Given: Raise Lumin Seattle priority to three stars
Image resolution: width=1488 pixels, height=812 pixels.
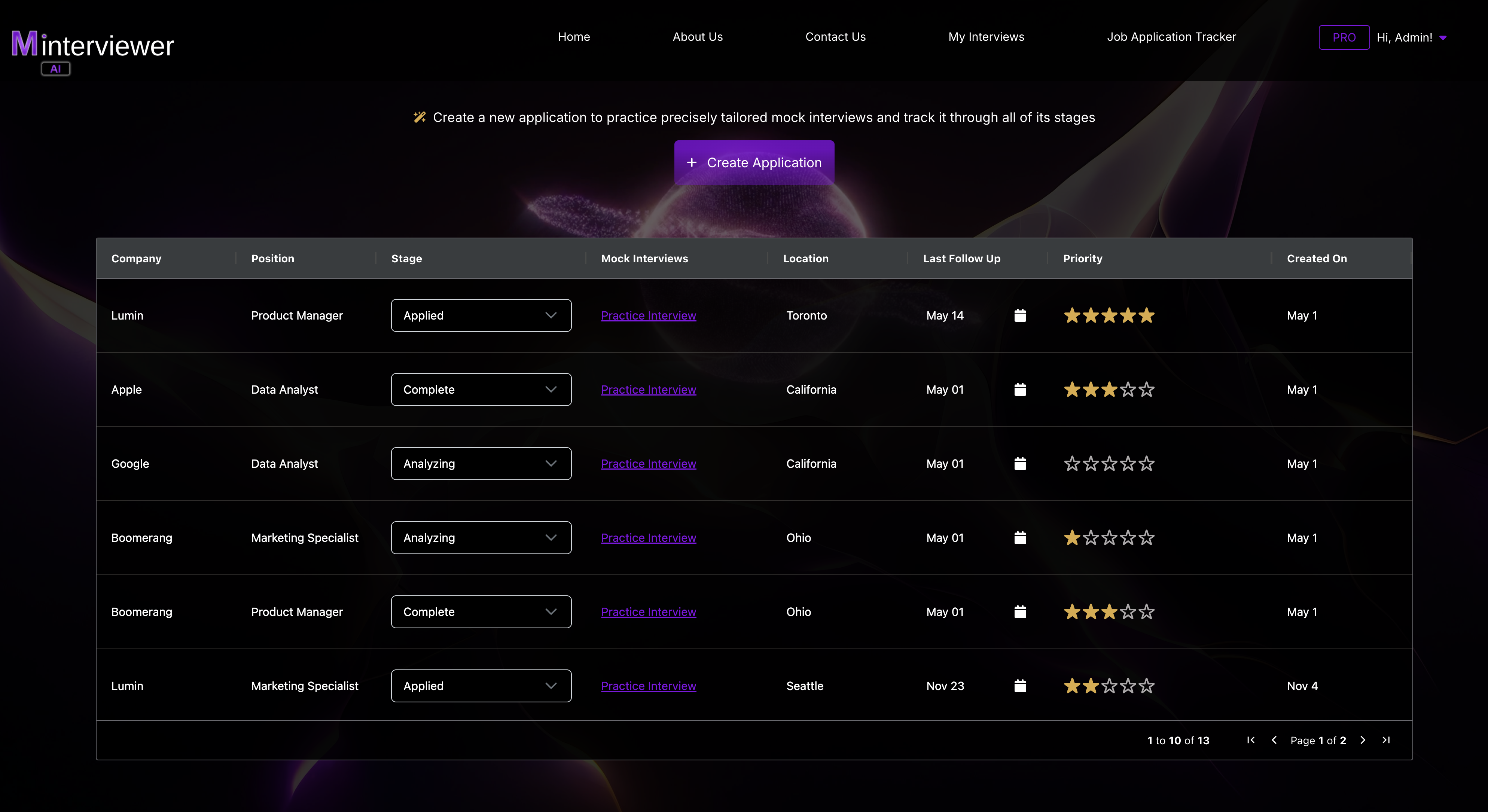Looking at the screenshot, I should (x=1109, y=686).
